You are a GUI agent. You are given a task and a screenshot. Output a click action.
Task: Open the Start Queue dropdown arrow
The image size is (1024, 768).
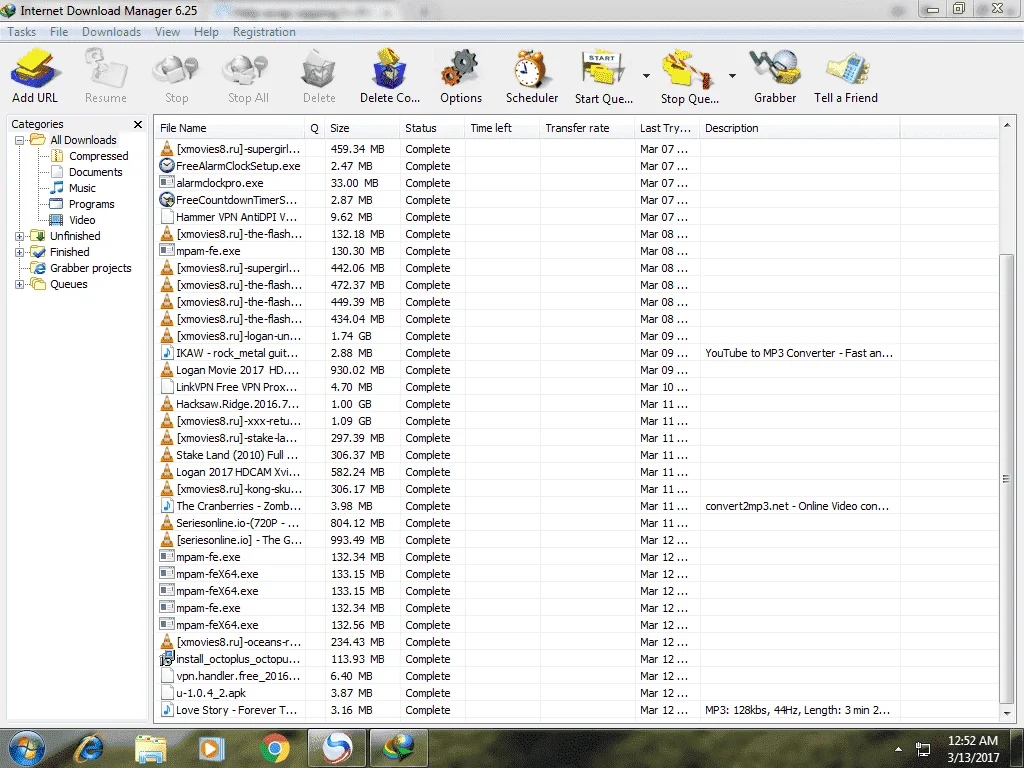click(646, 76)
